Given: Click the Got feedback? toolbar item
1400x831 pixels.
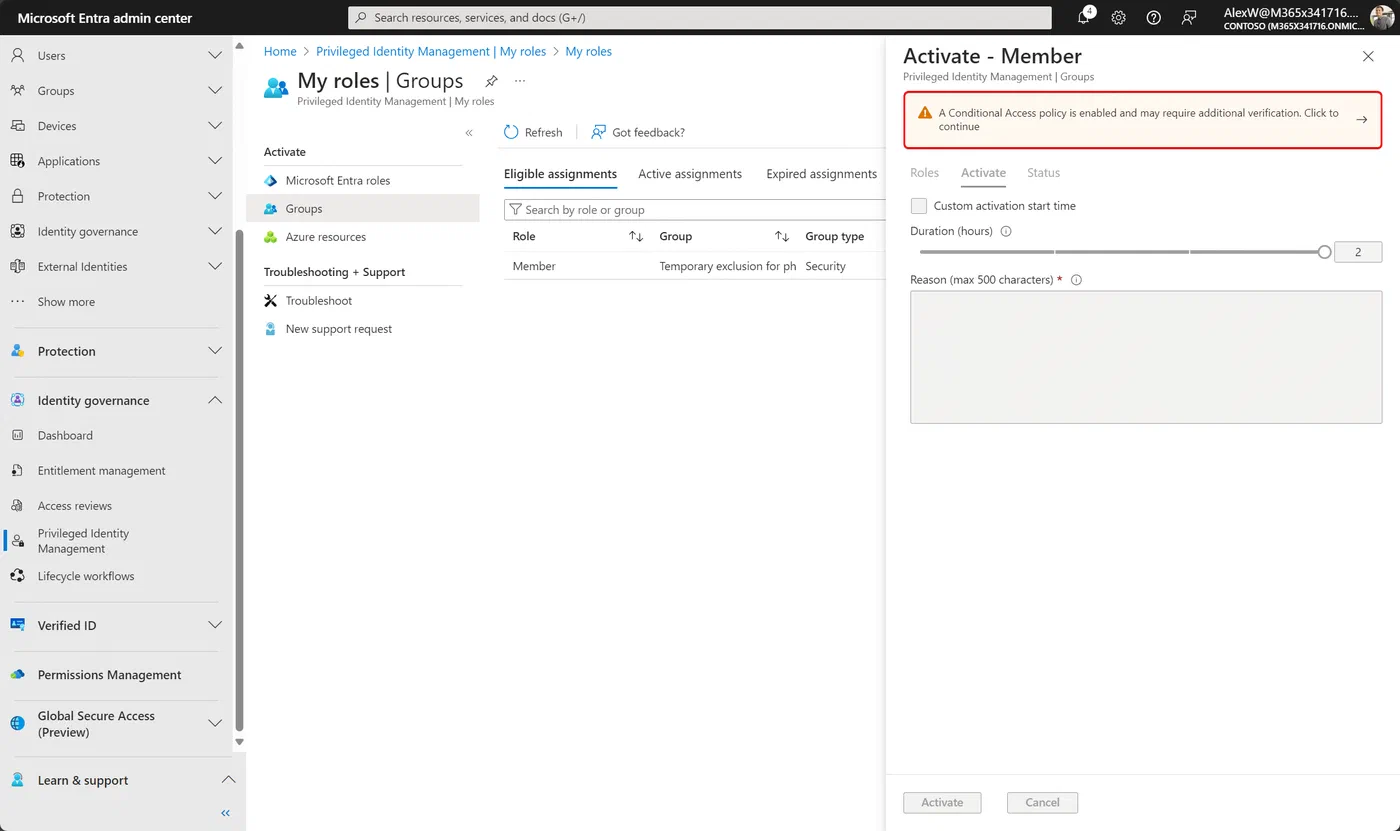Looking at the screenshot, I should tap(638, 132).
